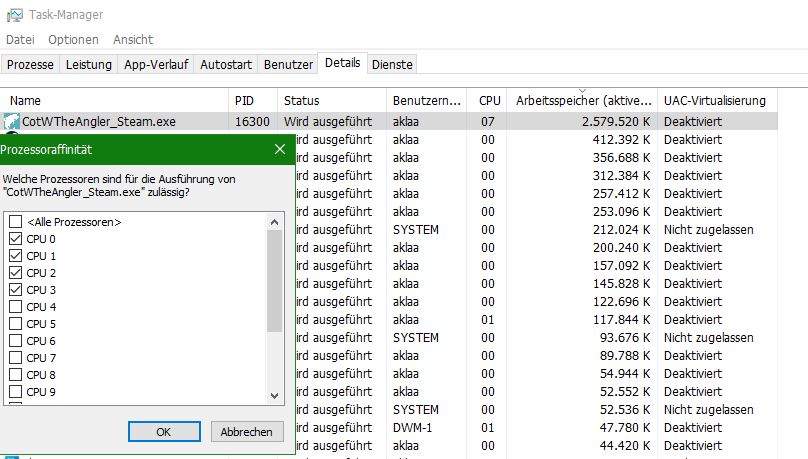
Task: Confirm affinity with the OK button
Action: tap(164, 432)
